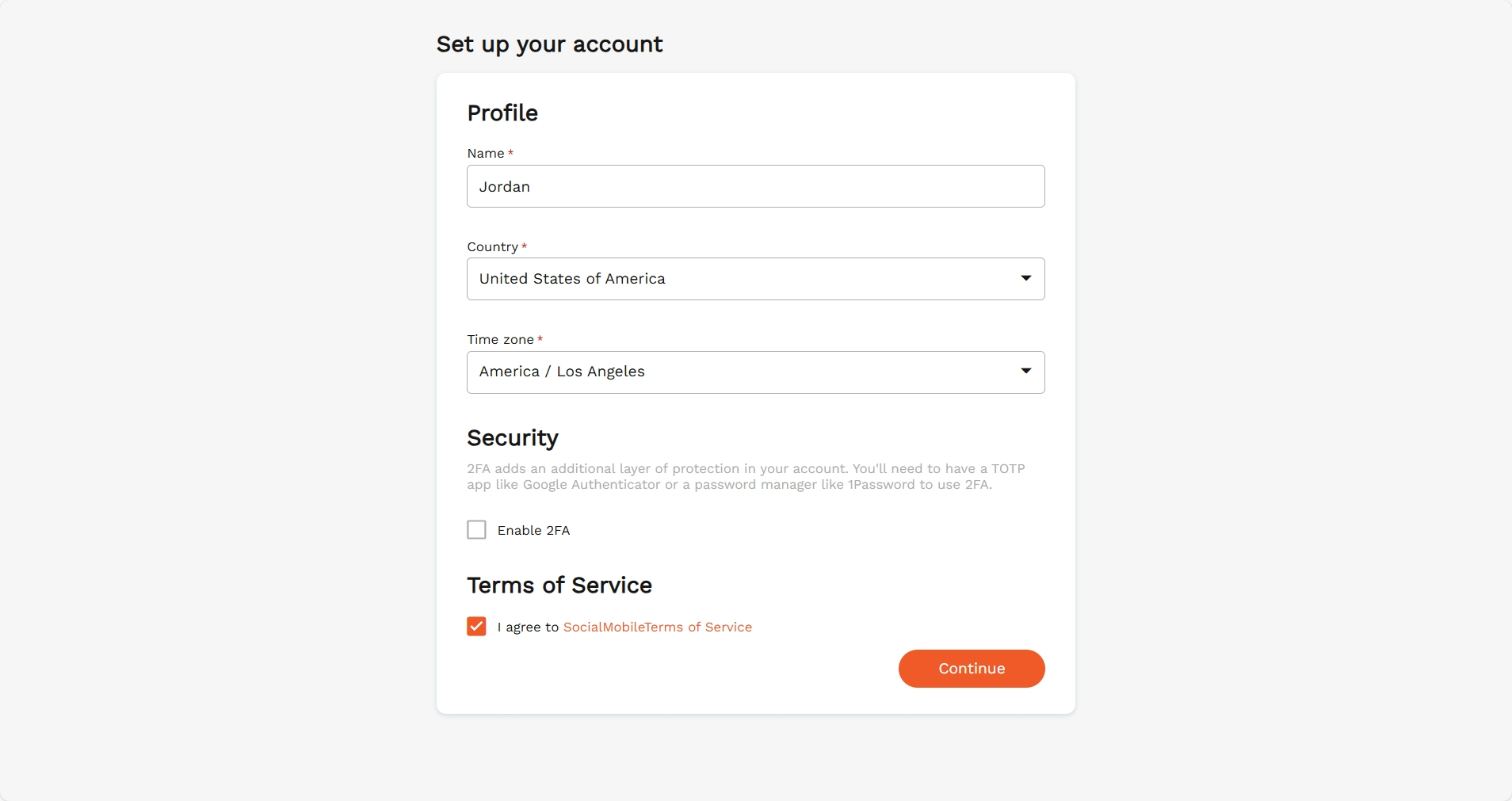Click the Profile section heading
The width and height of the screenshot is (1512, 801).
coord(502,113)
